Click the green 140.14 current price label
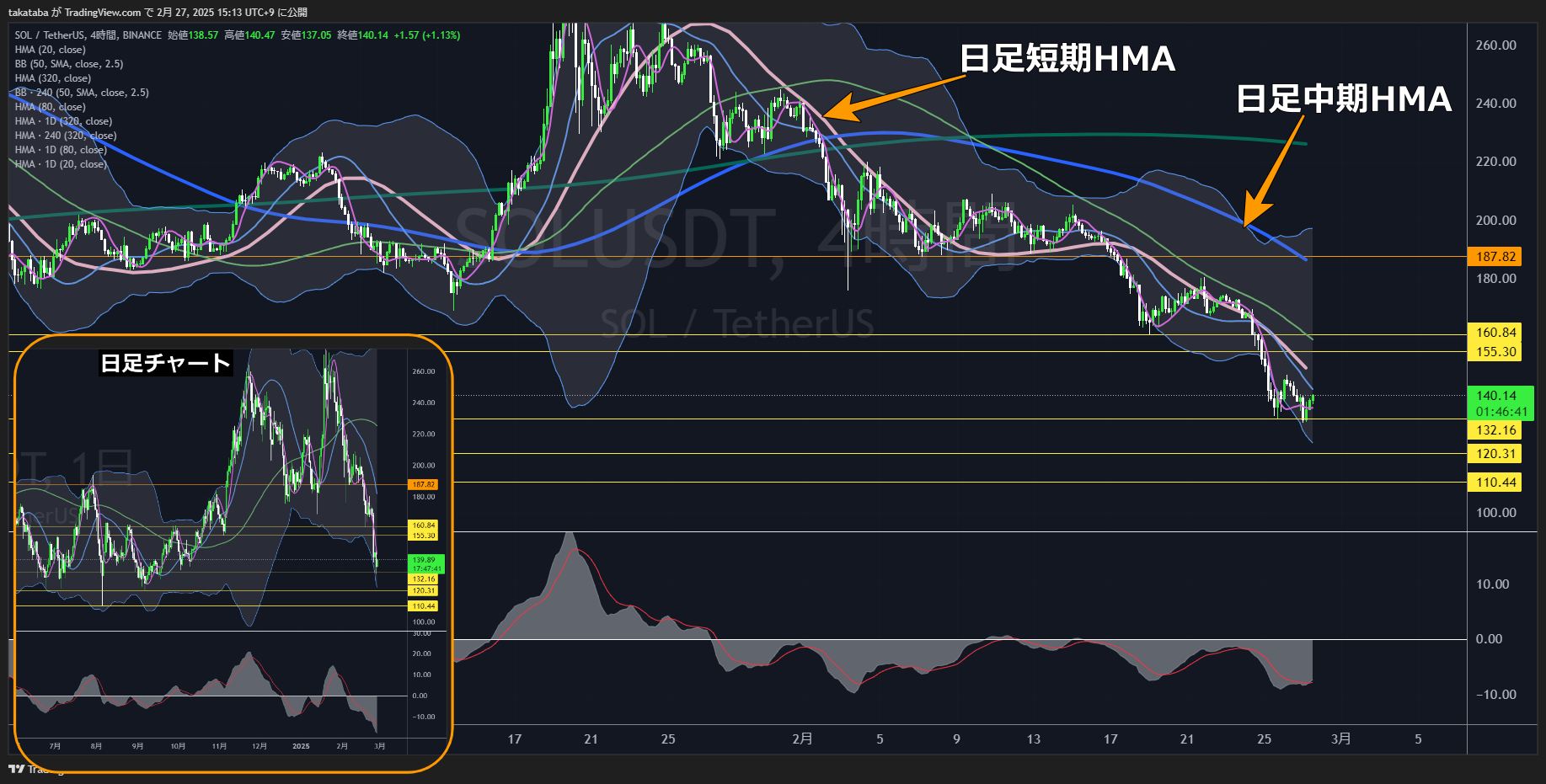This screenshot has width=1546, height=784. pyautogui.click(x=1495, y=396)
